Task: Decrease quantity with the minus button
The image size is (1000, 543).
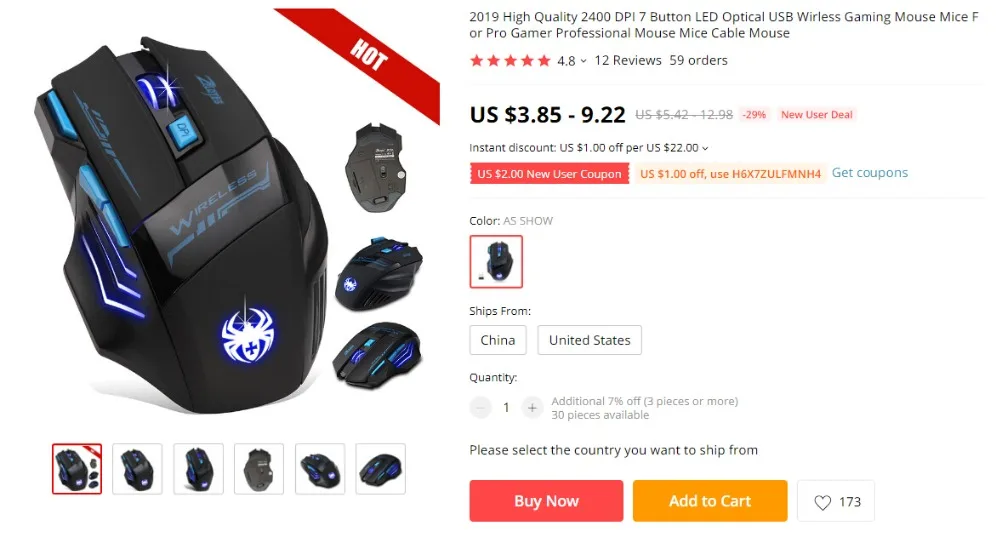Action: [480, 407]
